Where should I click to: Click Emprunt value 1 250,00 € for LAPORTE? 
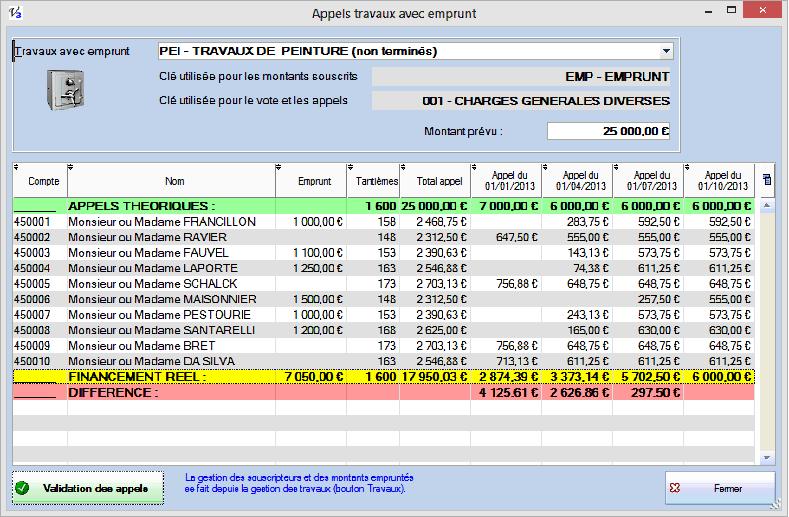point(318,268)
